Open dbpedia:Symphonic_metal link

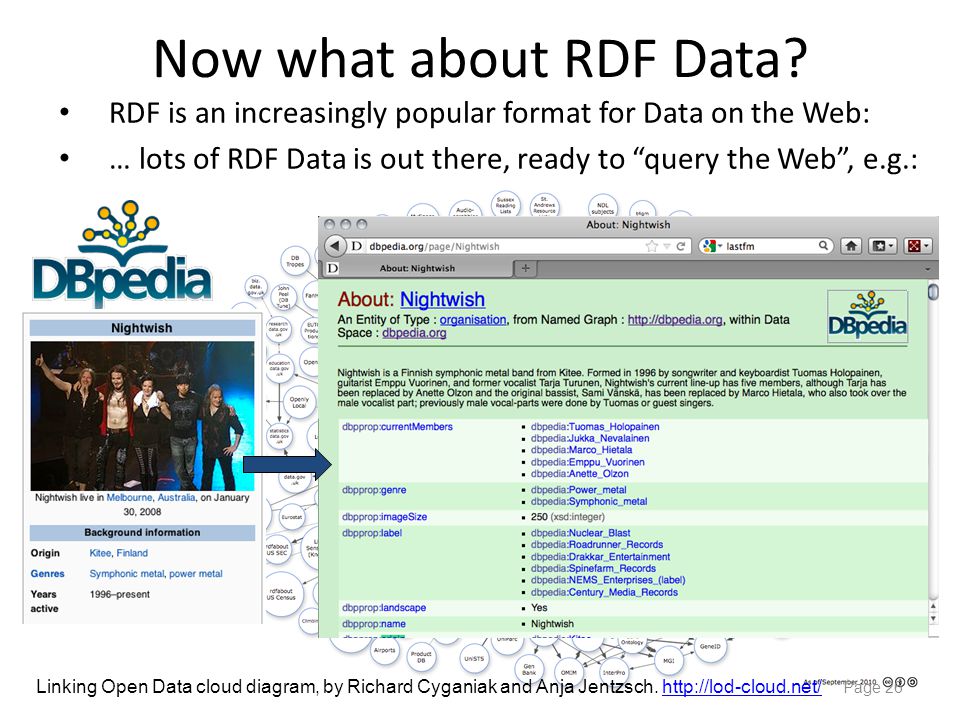[589, 501]
